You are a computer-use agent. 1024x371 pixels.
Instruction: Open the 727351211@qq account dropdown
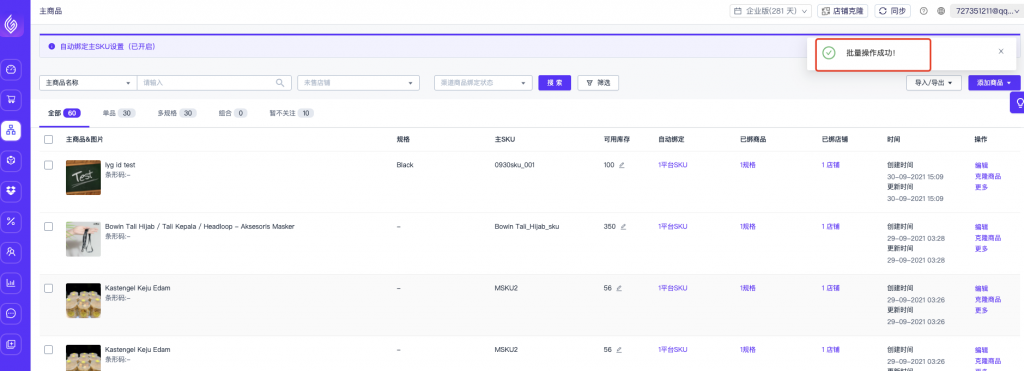(987, 11)
